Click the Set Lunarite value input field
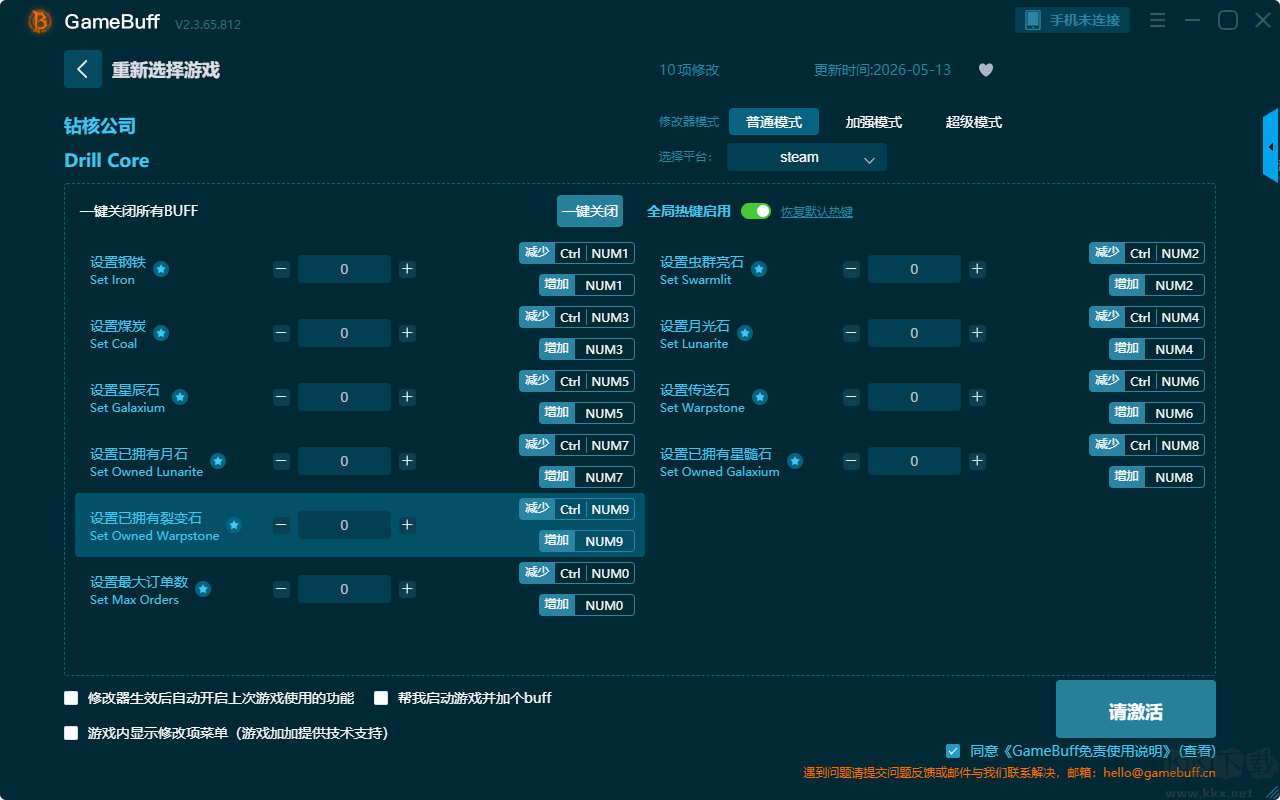1280x800 pixels. click(x=914, y=333)
